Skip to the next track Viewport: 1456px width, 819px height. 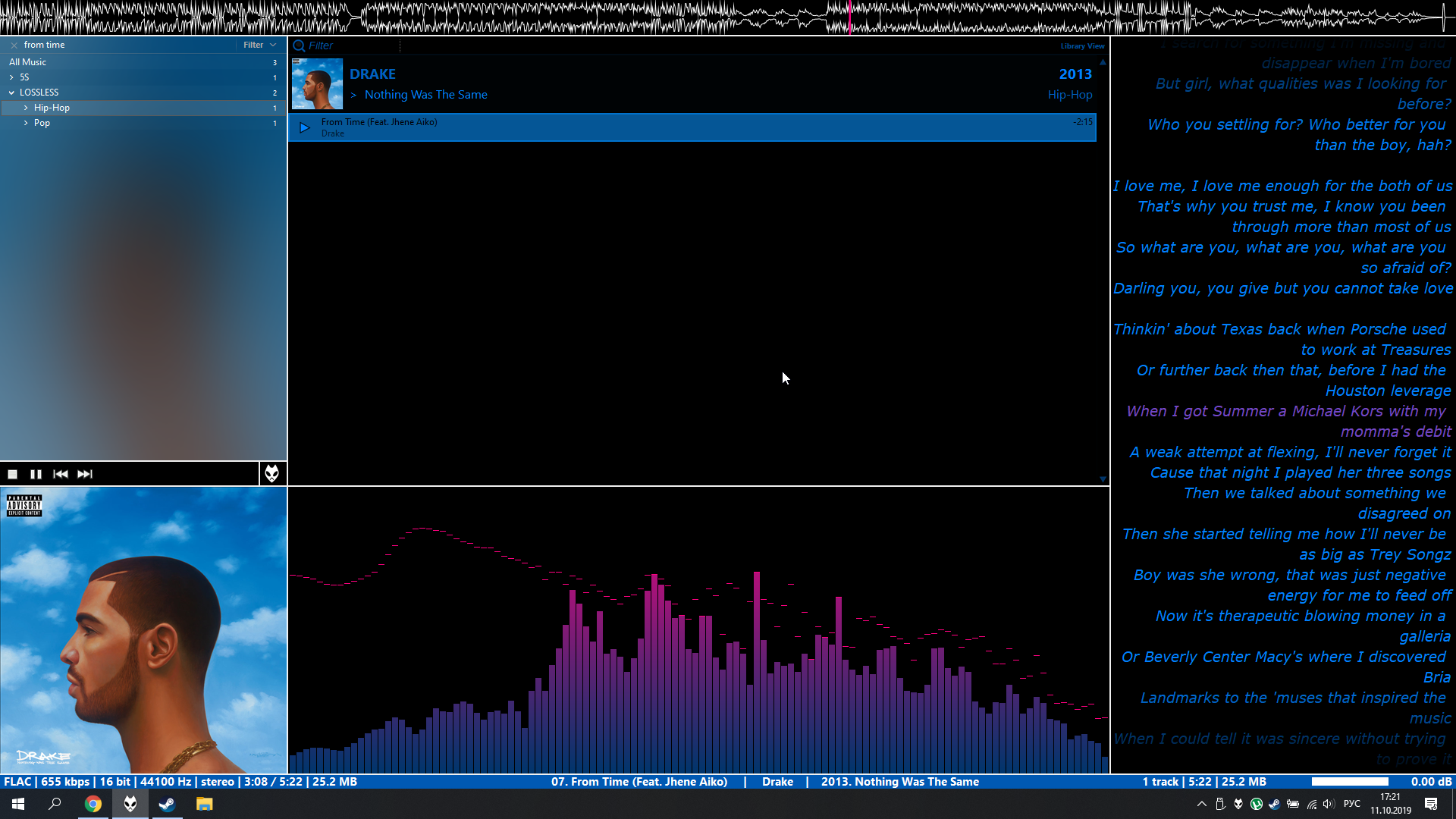(x=85, y=474)
